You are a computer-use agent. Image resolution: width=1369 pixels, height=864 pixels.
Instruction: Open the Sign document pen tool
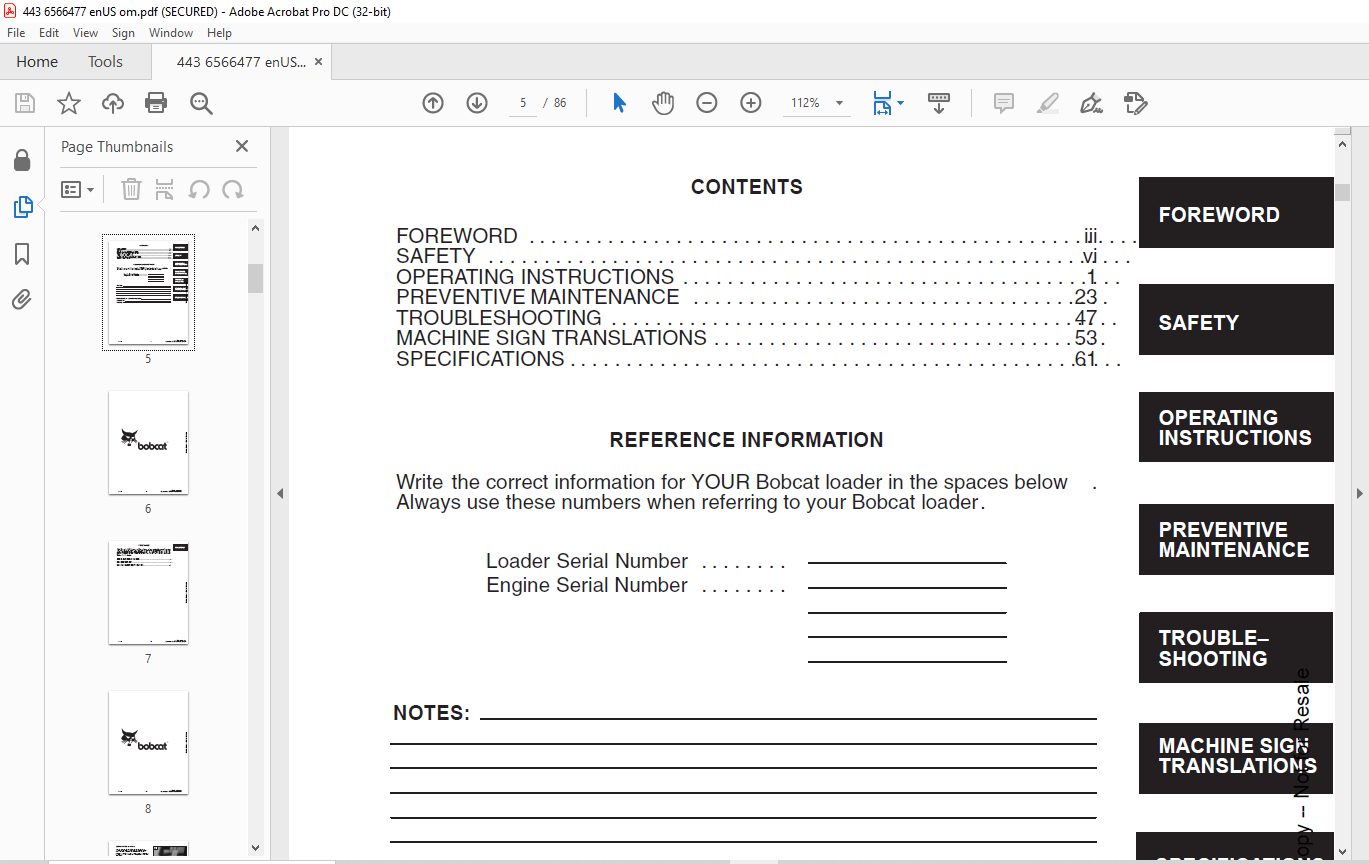[1092, 103]
